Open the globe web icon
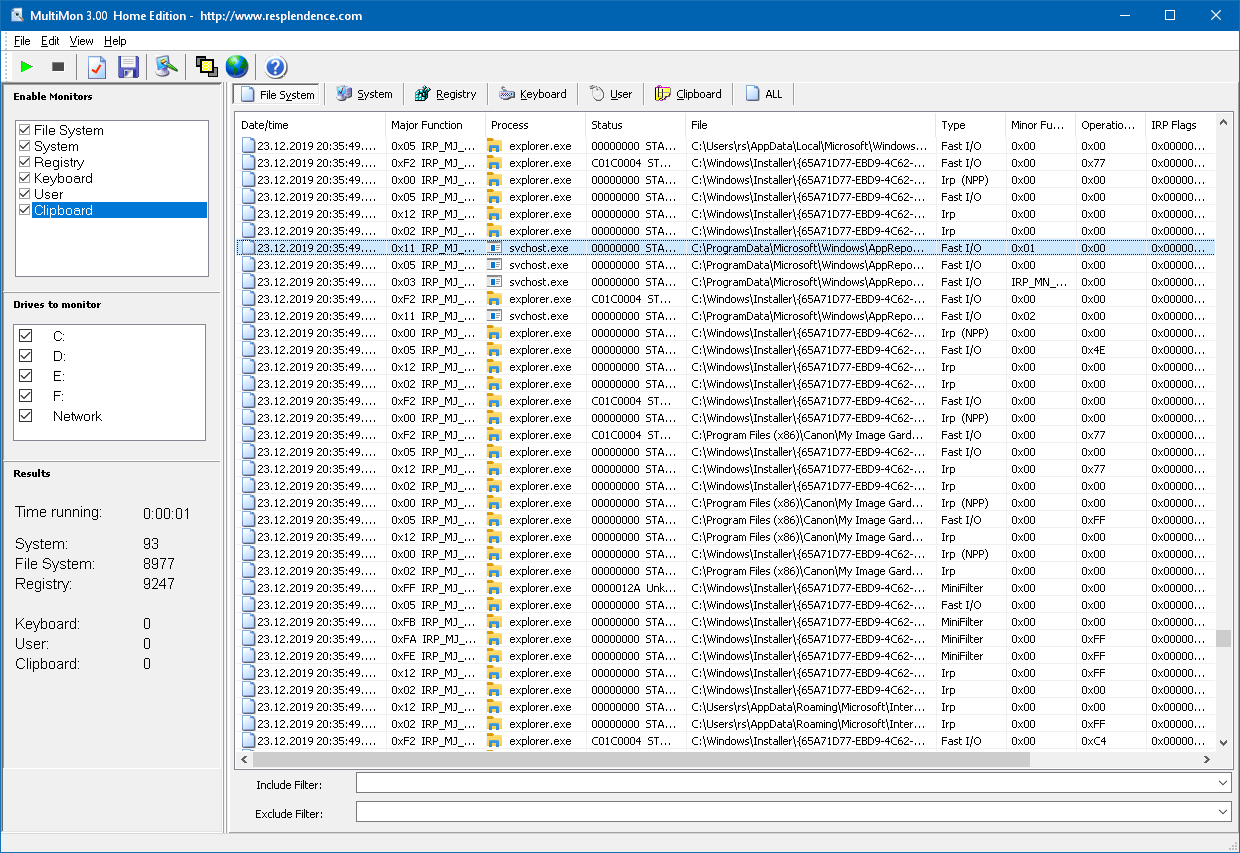Screen dimensions: 1240x853 [236, 67]
